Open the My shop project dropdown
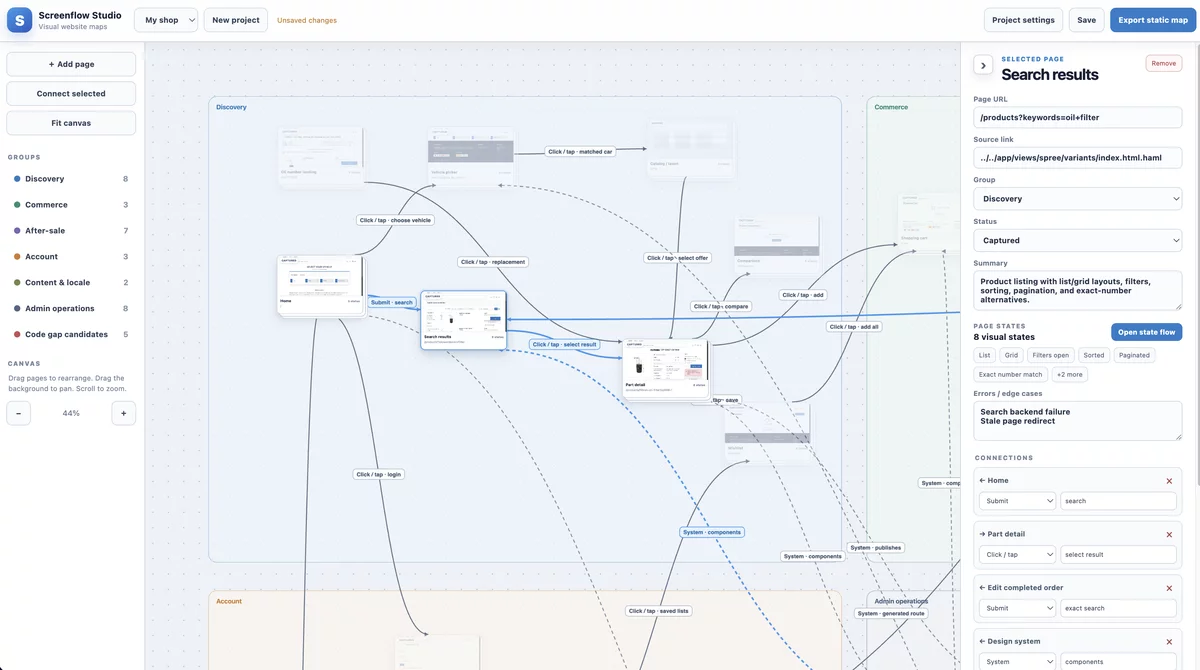This screenshot has width=1200, height=670. tap(166, 20)
